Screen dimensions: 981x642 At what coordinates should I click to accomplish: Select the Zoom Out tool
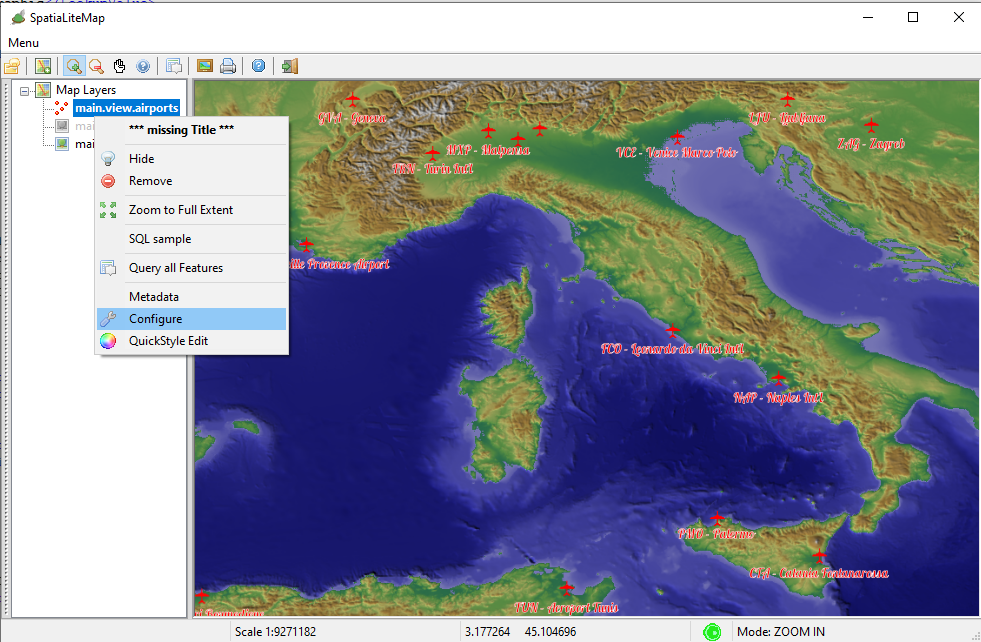point(96,66)
